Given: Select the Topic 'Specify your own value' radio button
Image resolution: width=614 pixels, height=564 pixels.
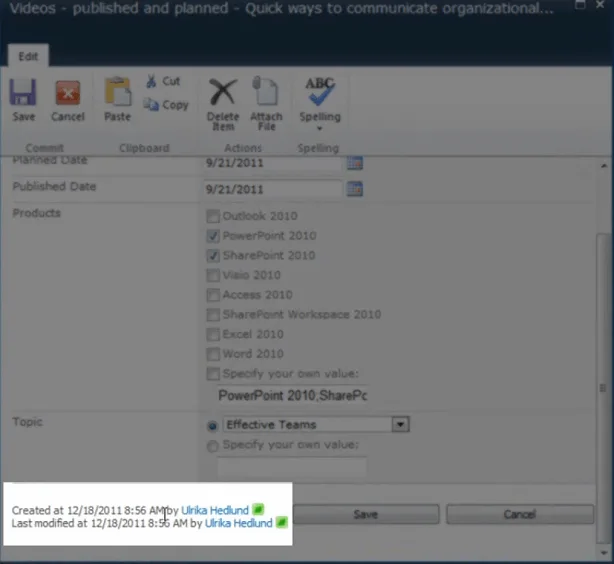Looking at the screenshot, I should coord(211,445).
